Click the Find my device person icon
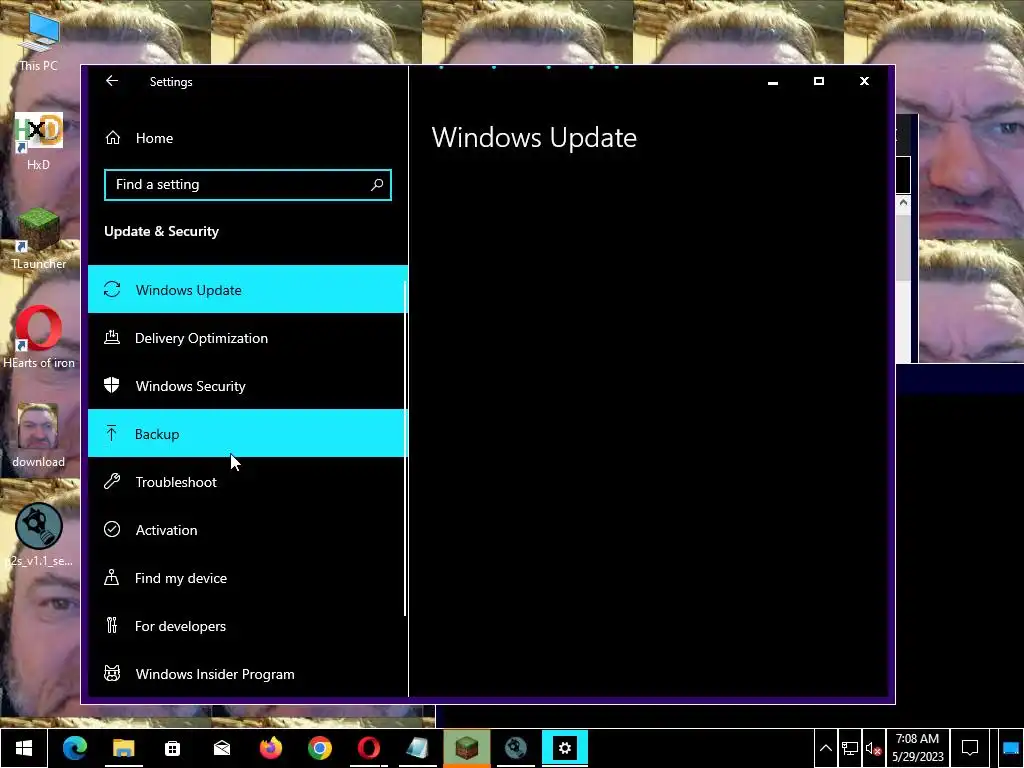Screen dimensions: 1024x768 pos(112,577)
